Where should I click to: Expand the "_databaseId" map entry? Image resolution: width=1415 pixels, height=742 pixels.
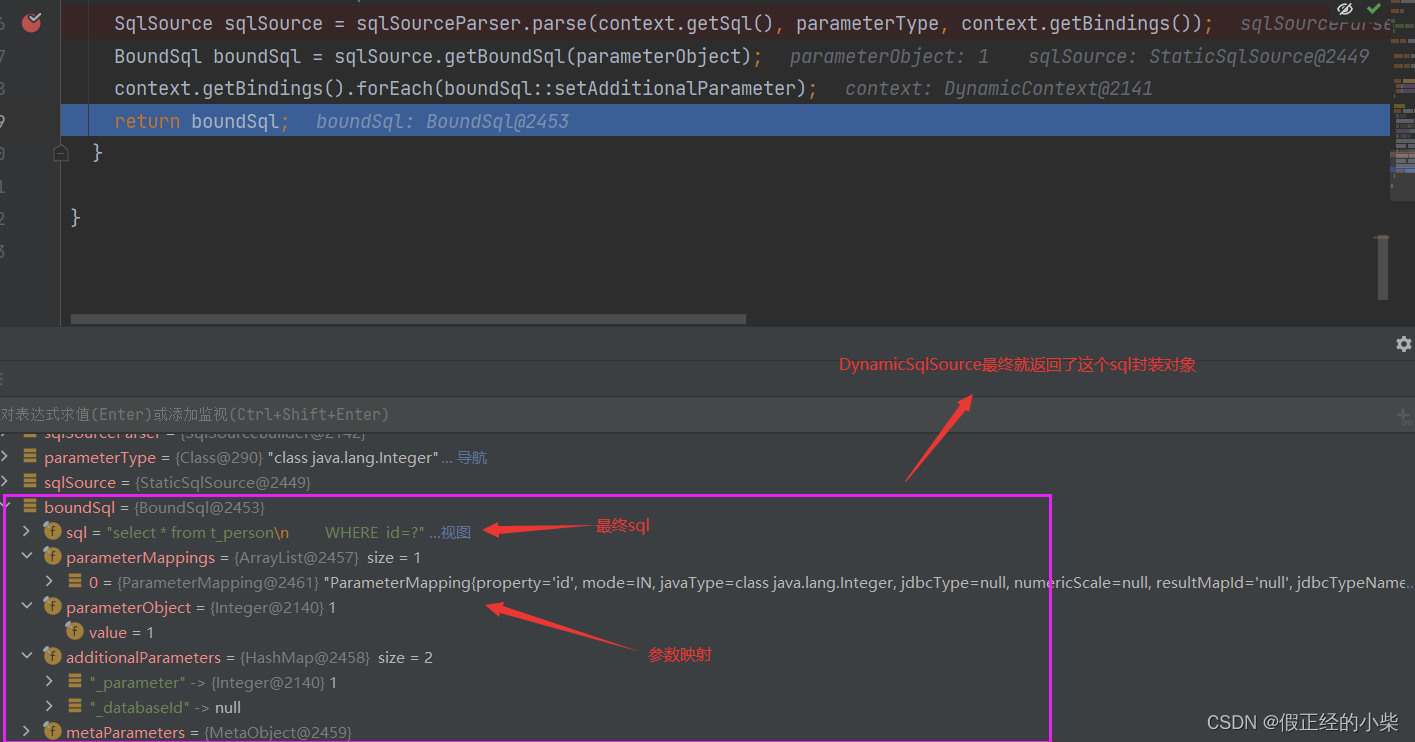[49, 707]
